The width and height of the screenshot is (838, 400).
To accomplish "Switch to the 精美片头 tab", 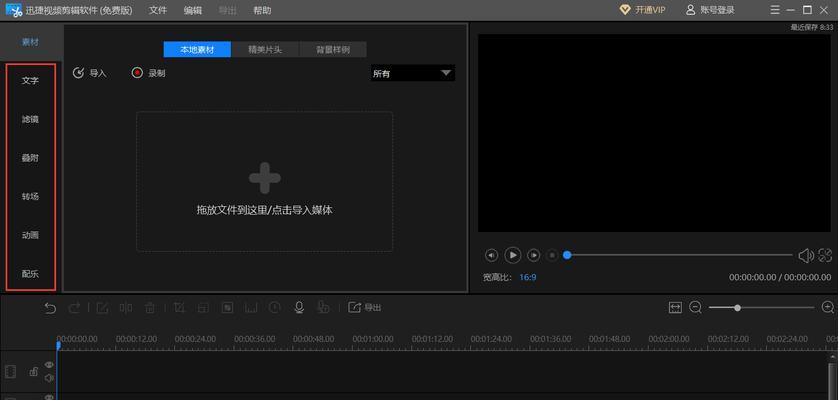I will pyautogui.click(x=265, y=50).
